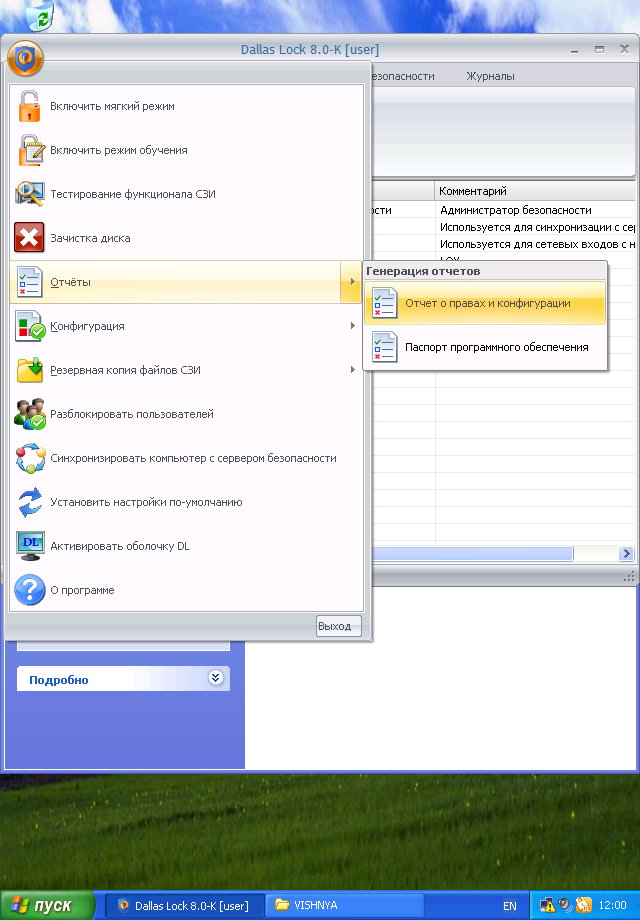The width and height of the screenshot is (640, 920).
Task: Click the Подробно panel label
Action: 59,680
